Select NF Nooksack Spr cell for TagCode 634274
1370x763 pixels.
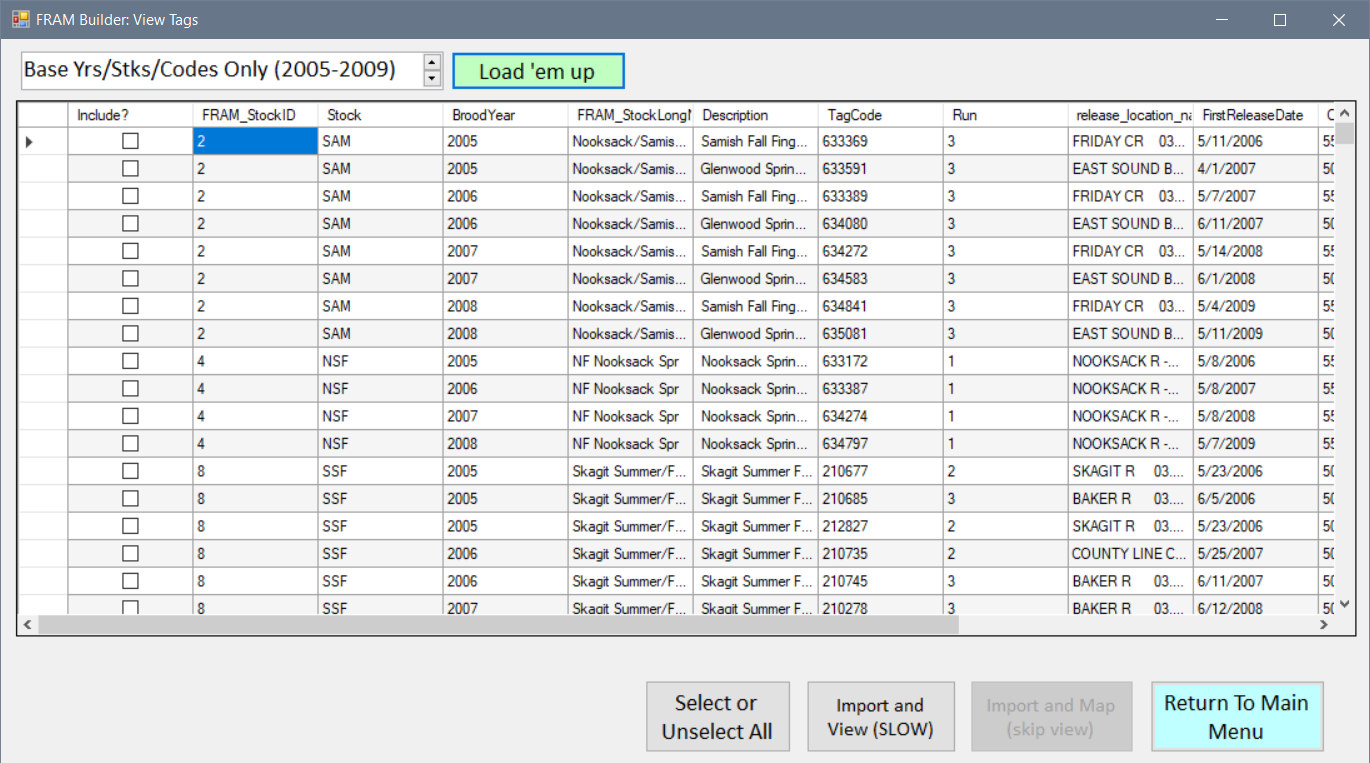(x=630, y=416)
